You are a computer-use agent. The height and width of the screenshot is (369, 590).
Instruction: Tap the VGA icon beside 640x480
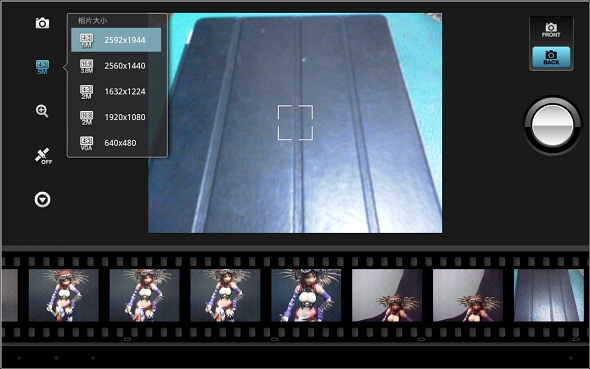click(x=87, y=143)
